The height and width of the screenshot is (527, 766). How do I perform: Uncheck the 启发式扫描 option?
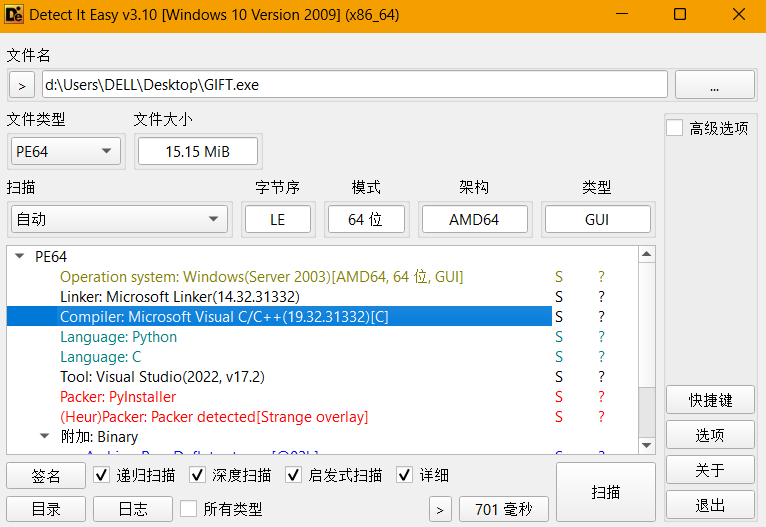click(x=294, y=475)
